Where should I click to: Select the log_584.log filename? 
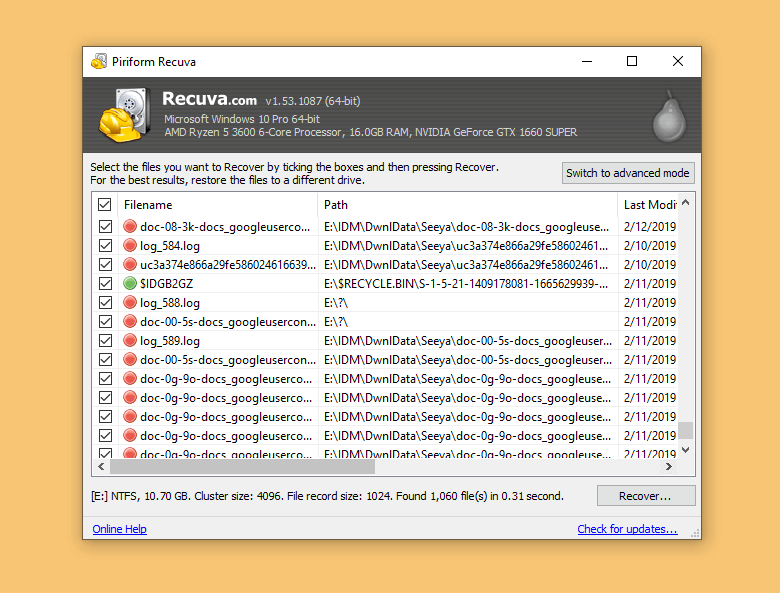pyautogui.click(x=170, y=246)
